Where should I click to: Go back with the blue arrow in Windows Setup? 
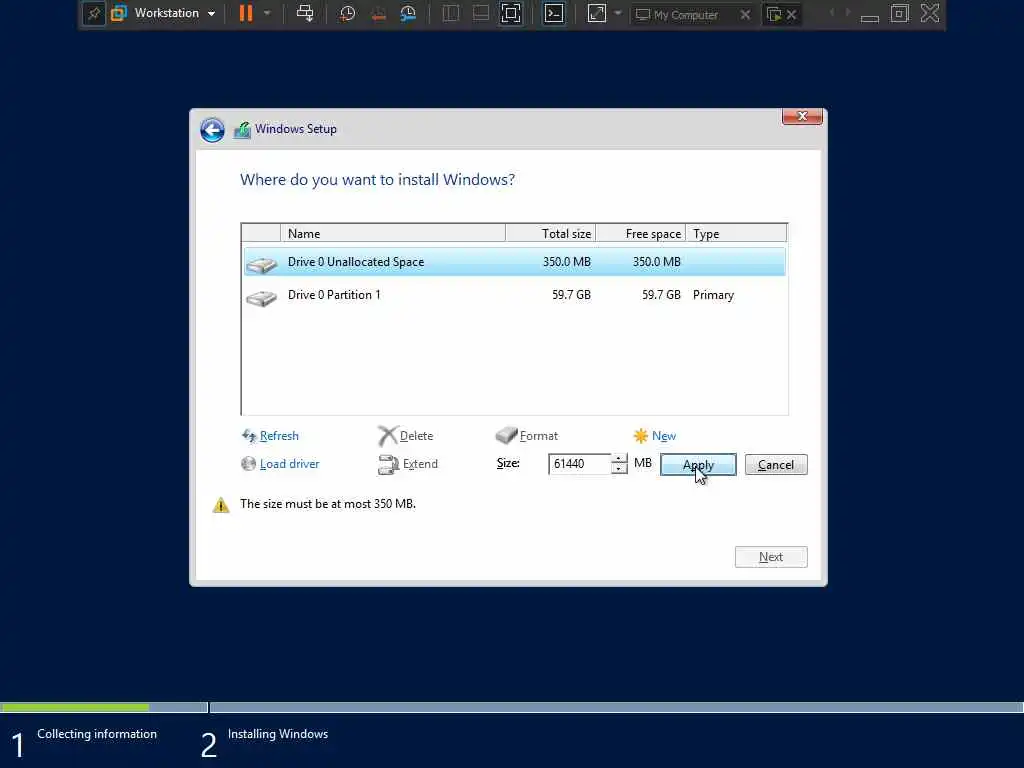pyautogui.click(x=212, y=130)
